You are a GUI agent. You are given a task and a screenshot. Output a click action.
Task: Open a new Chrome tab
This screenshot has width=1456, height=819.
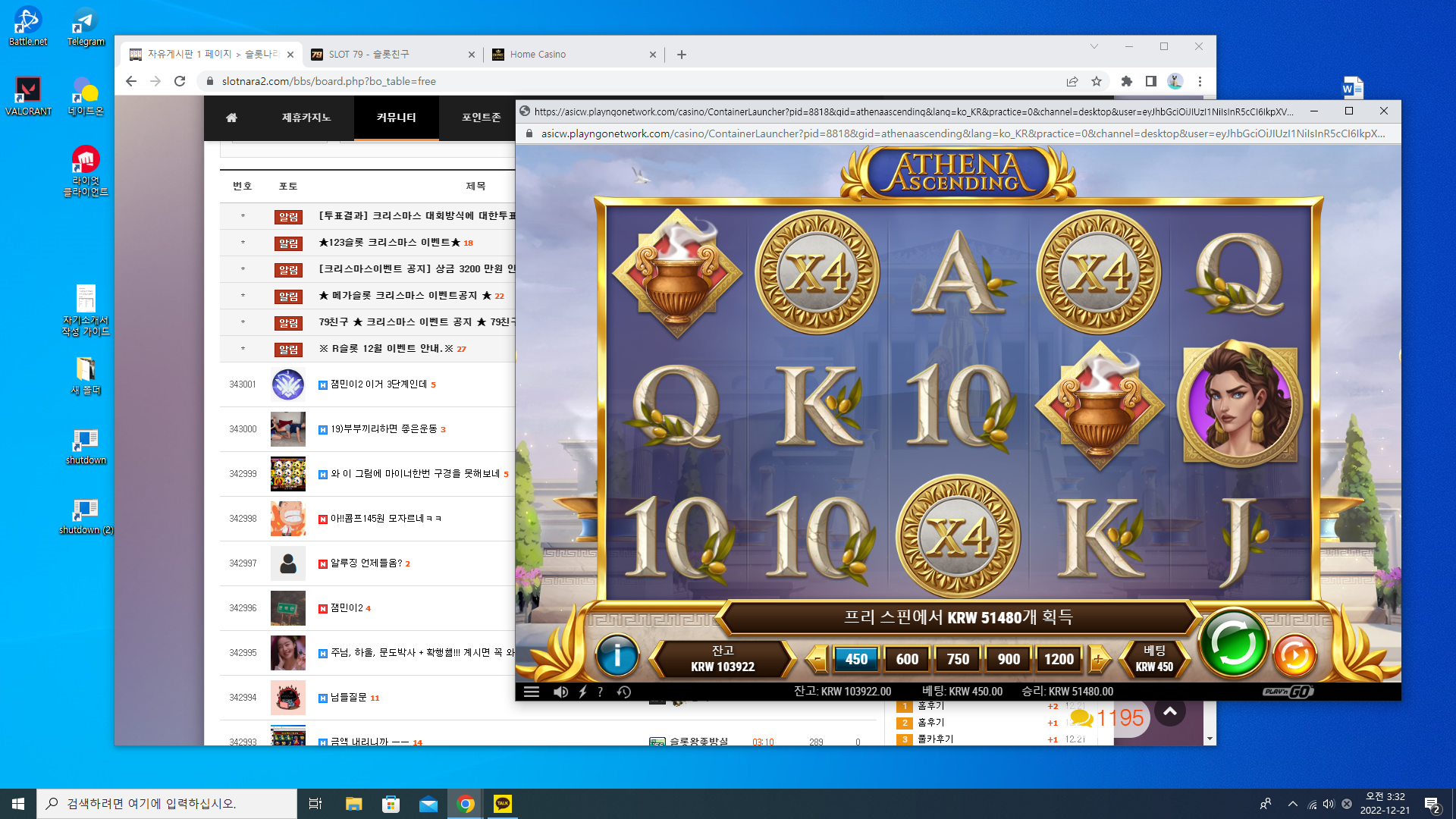pyautogui.click(x=682, y=55)
